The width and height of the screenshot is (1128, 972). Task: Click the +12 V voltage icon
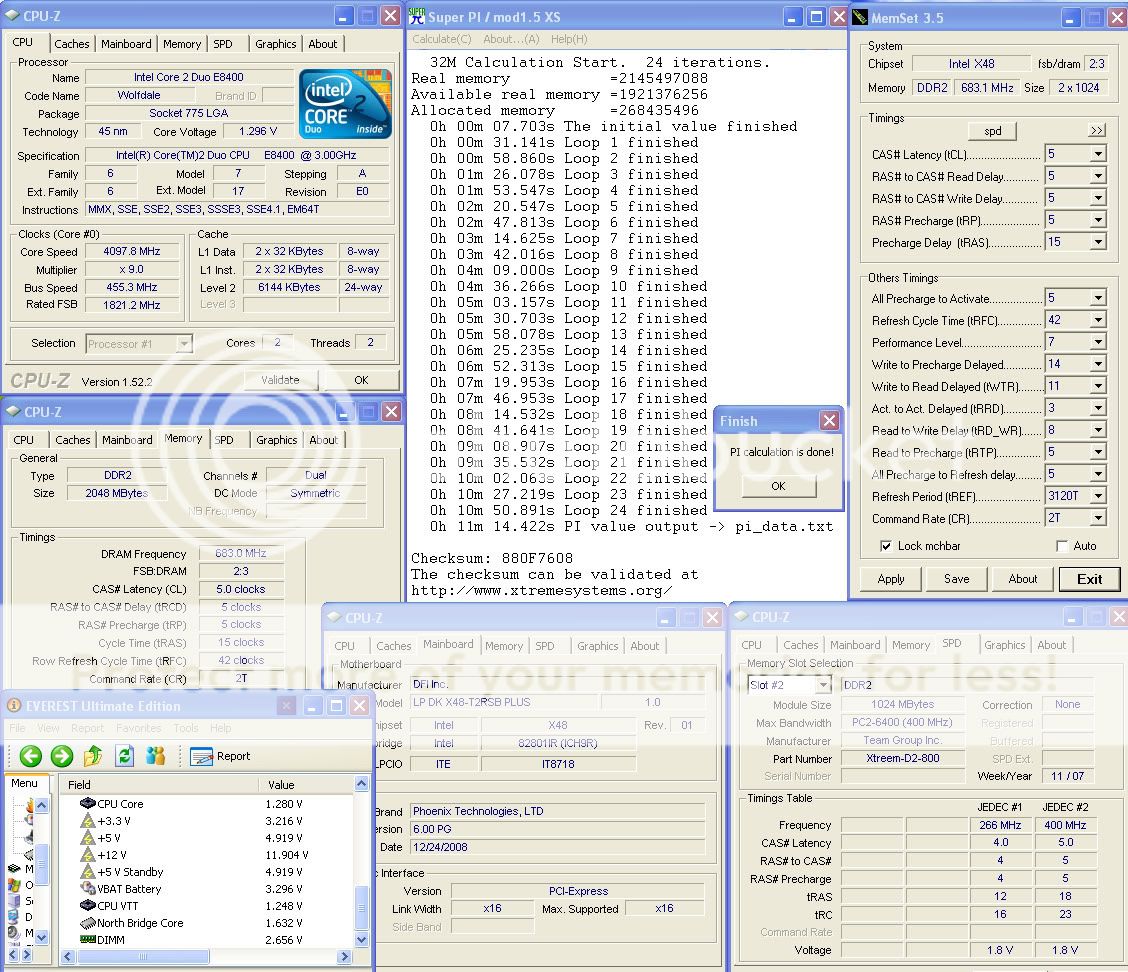pos(88,855)
